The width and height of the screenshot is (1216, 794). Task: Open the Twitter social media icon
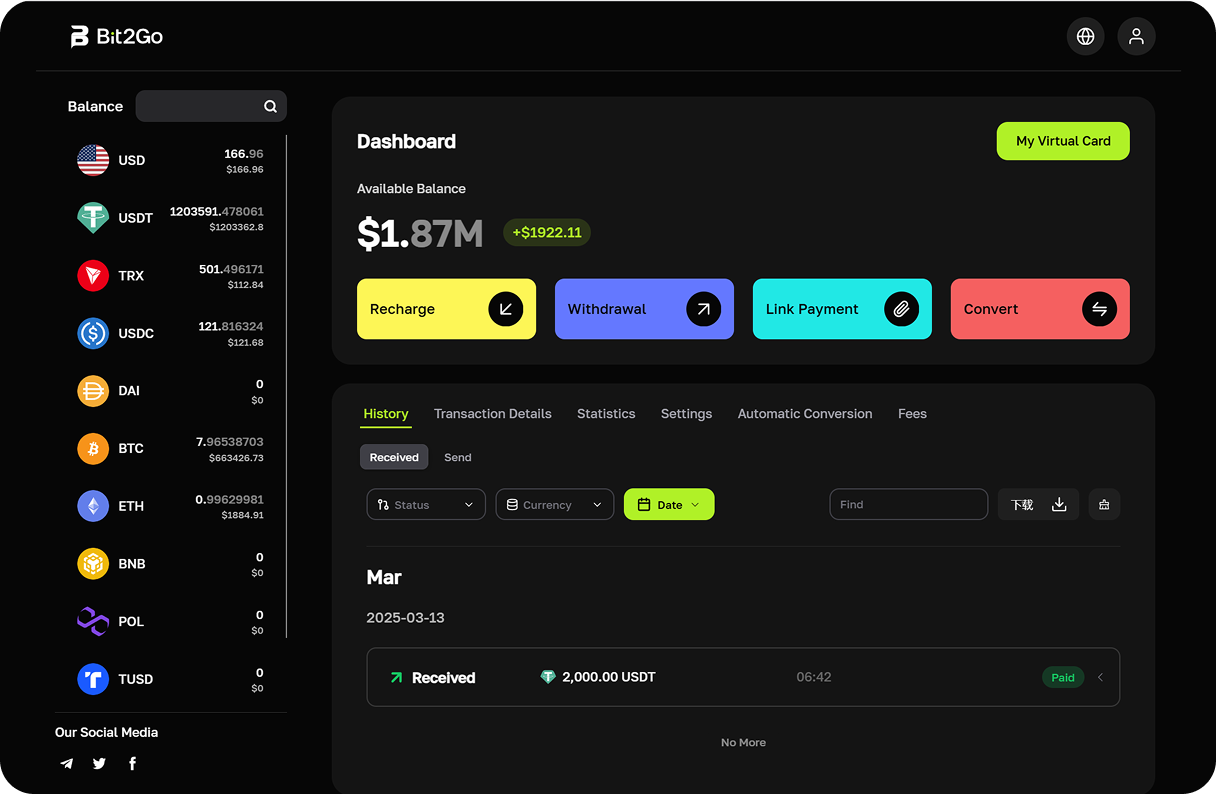99,763
